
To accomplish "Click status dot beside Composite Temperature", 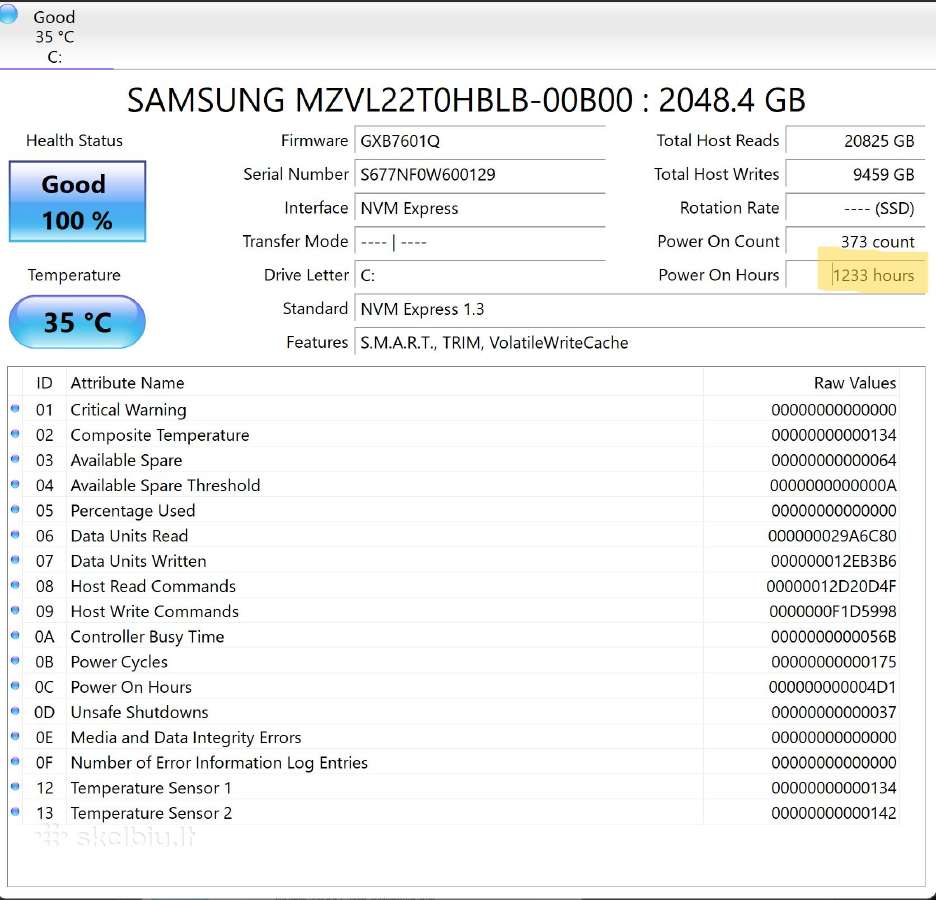I will [16, 434].
